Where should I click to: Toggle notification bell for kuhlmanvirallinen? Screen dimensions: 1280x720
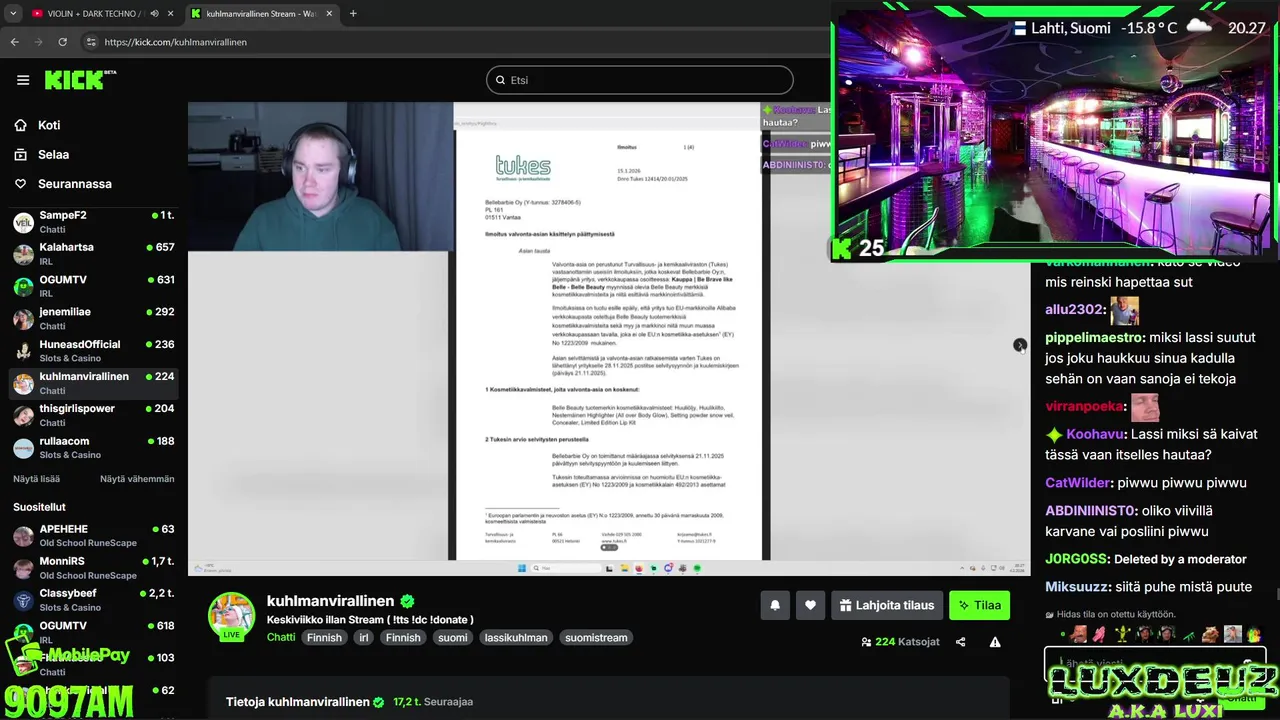pos(774,605)
